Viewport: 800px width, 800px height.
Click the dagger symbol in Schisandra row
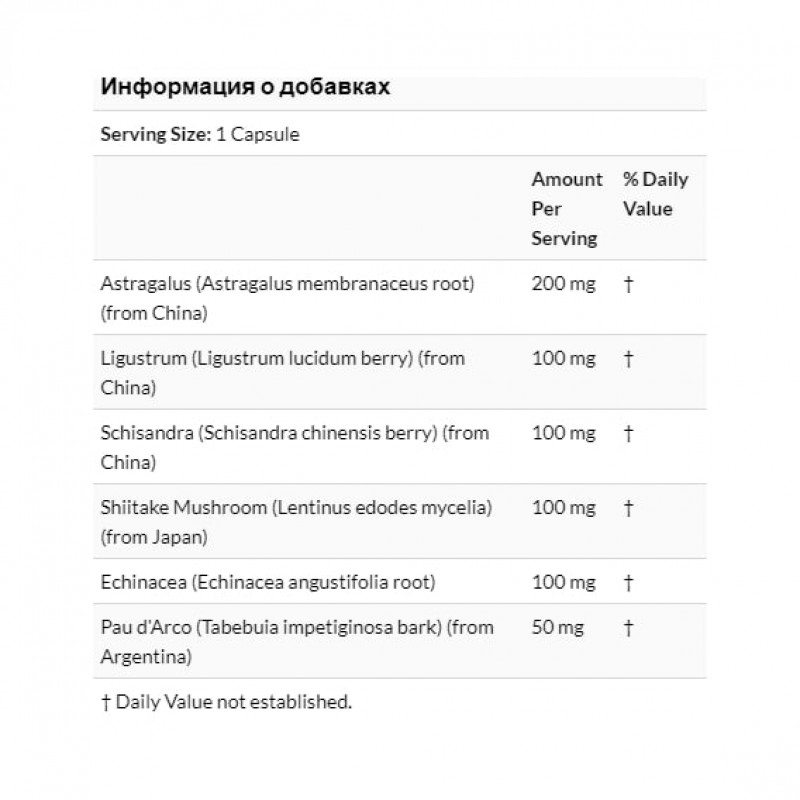click(x=628, y=434)
